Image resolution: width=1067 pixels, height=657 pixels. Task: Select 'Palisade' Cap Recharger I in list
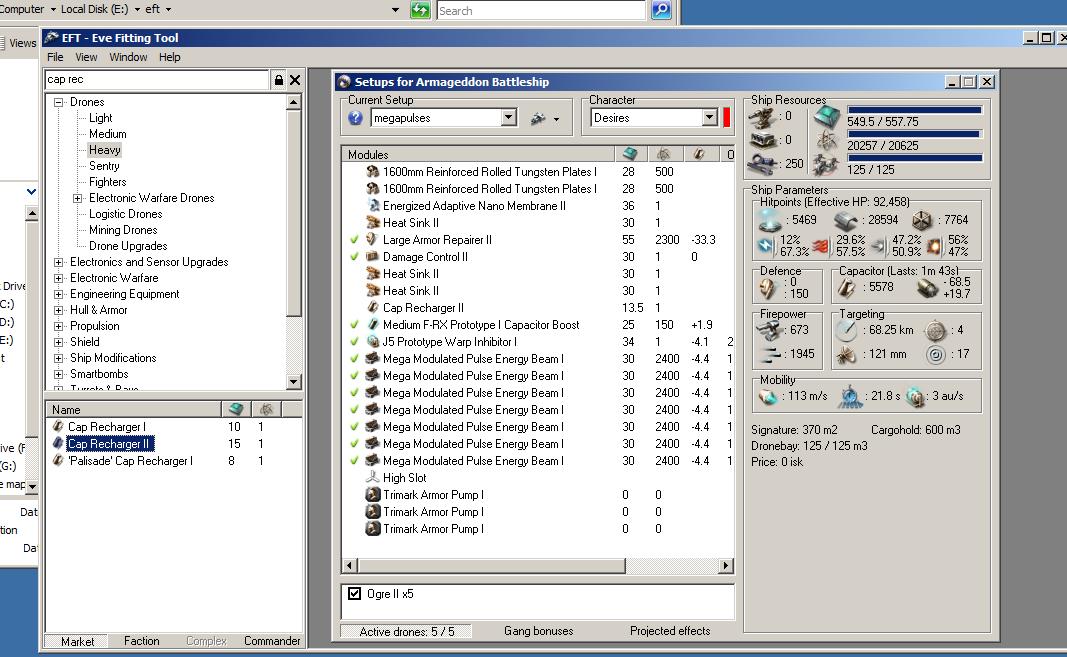pyautogui.click(x=130, y=461)
